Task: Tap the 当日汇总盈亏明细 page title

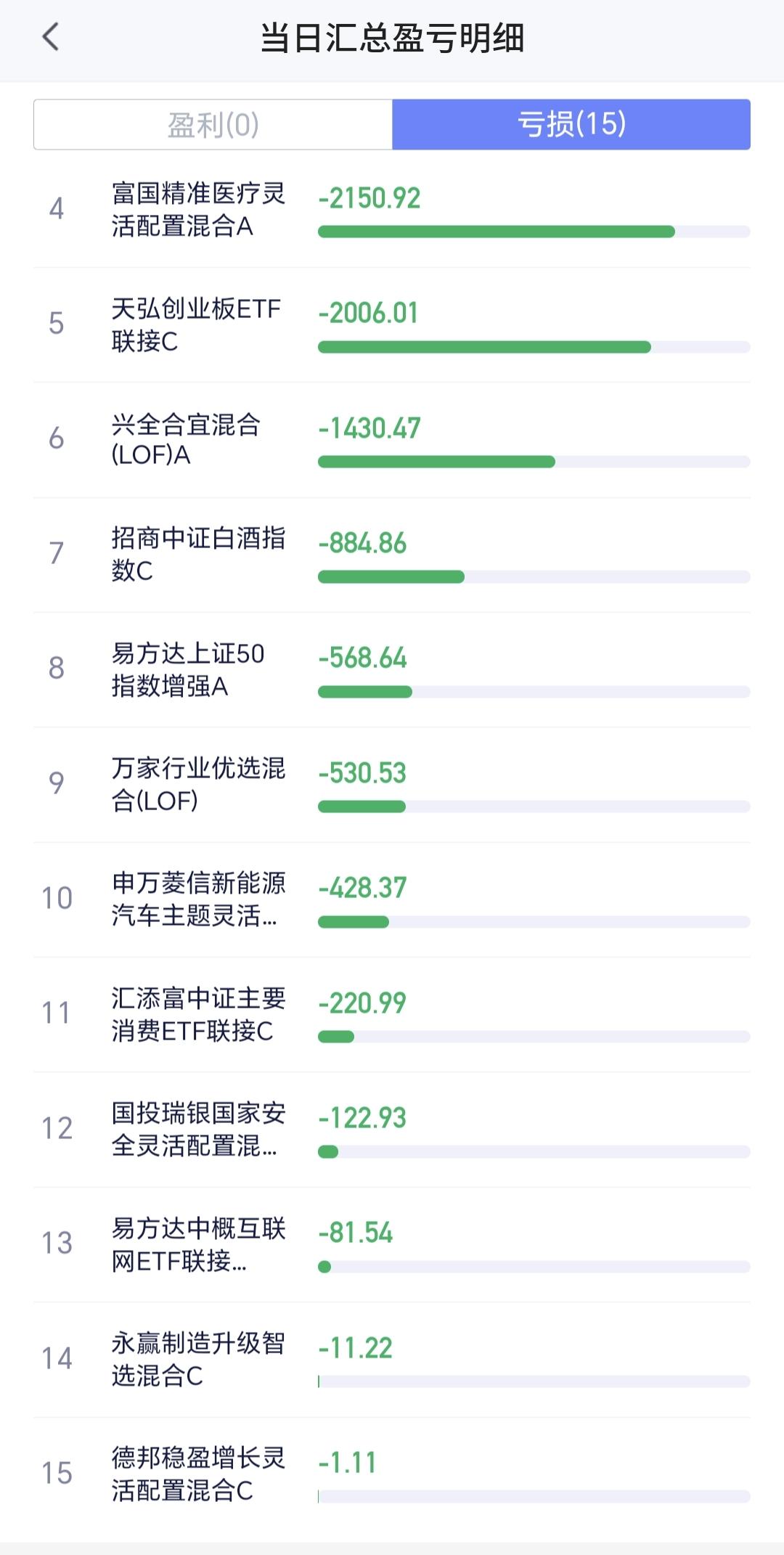Action: click(392, 38)
